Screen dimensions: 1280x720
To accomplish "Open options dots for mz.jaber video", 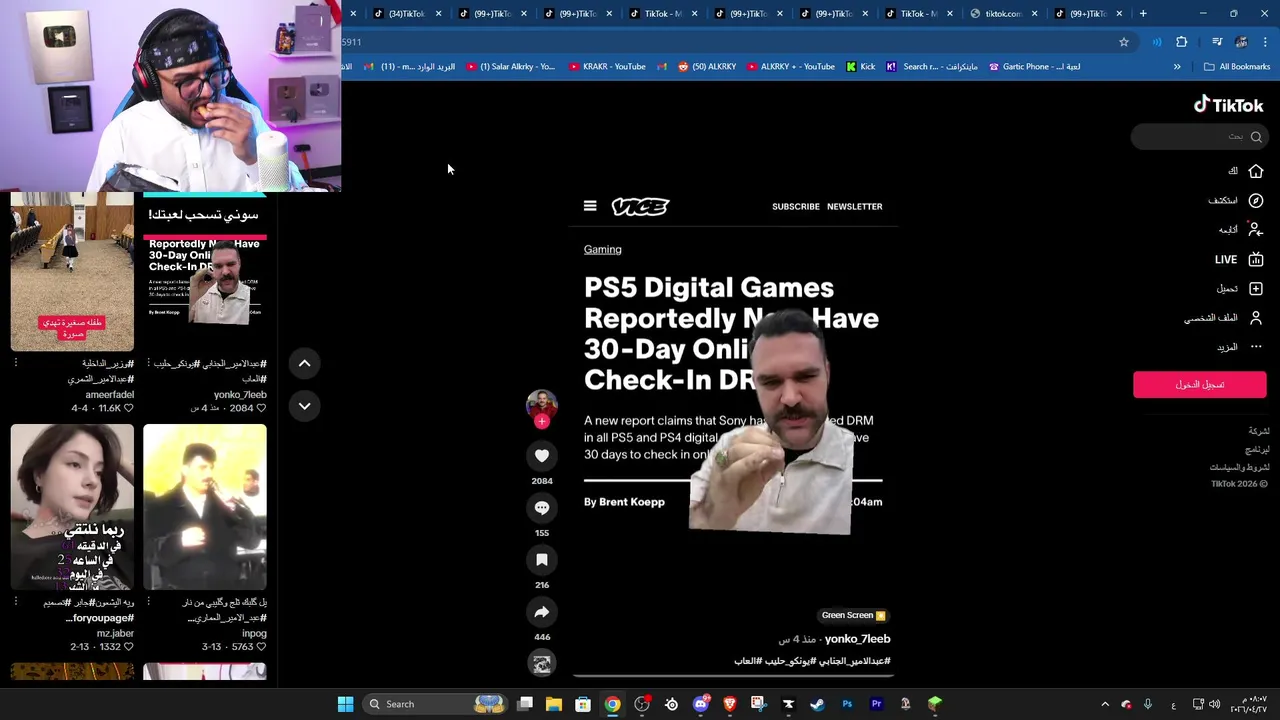I will (x=15, y=602).
